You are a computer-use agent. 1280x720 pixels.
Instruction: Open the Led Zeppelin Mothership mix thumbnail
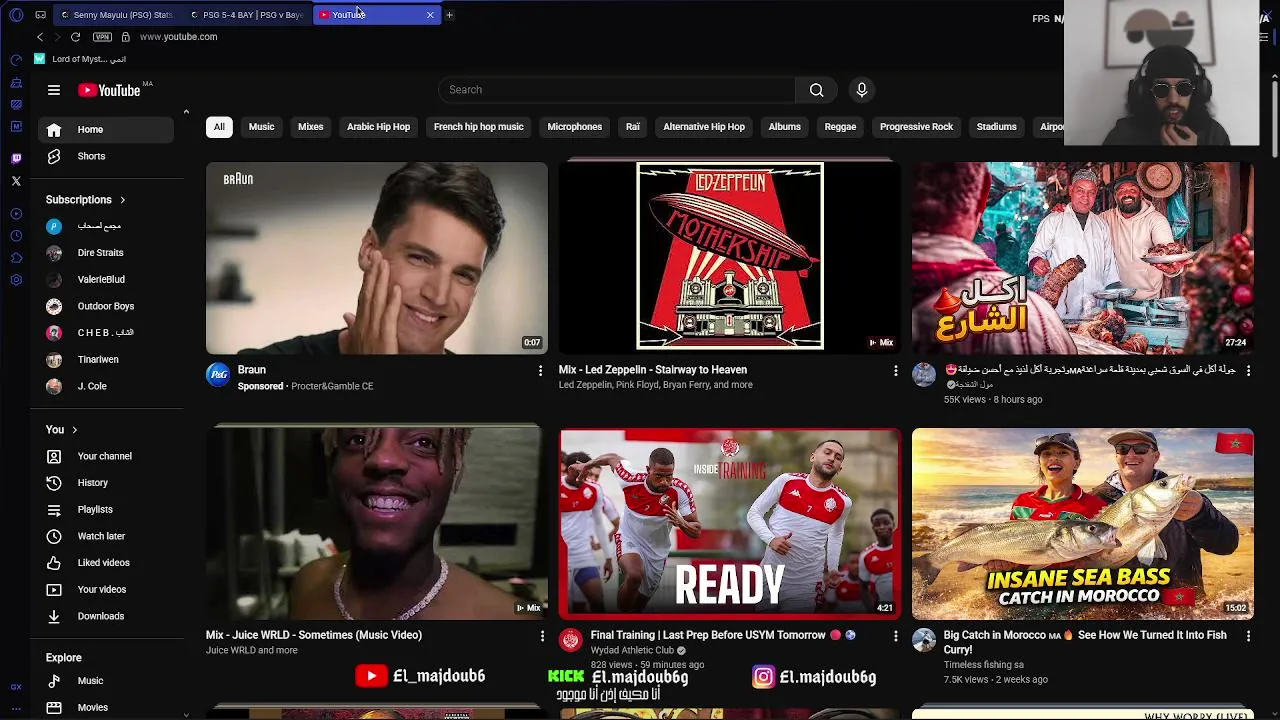pos(730,257)
